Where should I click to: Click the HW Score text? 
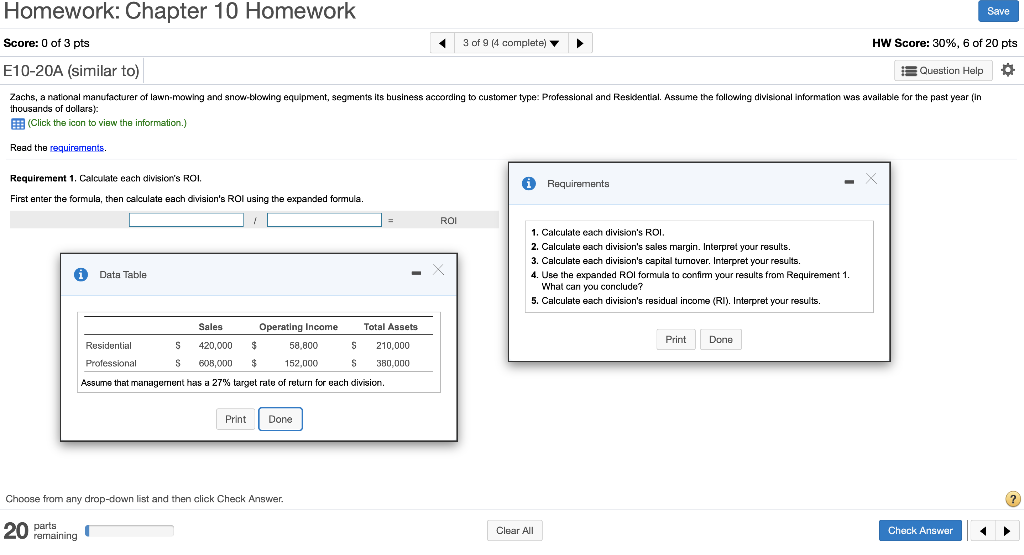pos(944,43)
